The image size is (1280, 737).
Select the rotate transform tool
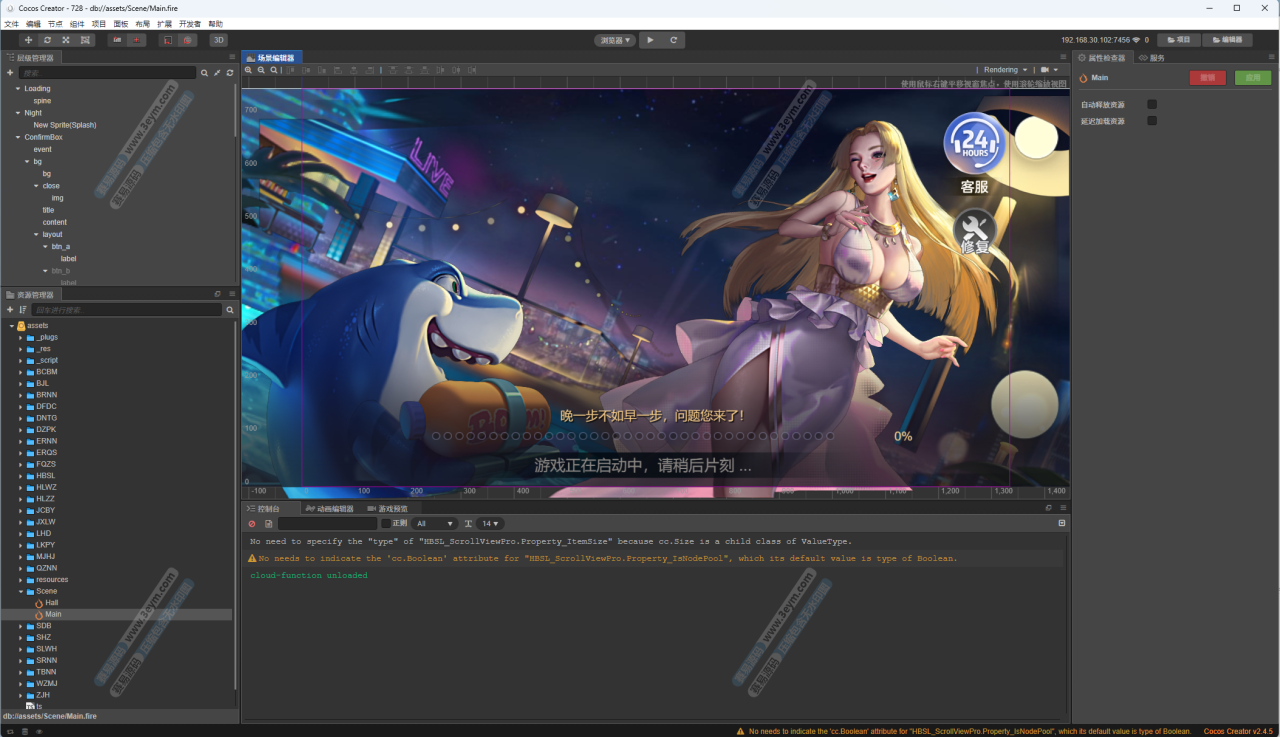tap(47, 40)
